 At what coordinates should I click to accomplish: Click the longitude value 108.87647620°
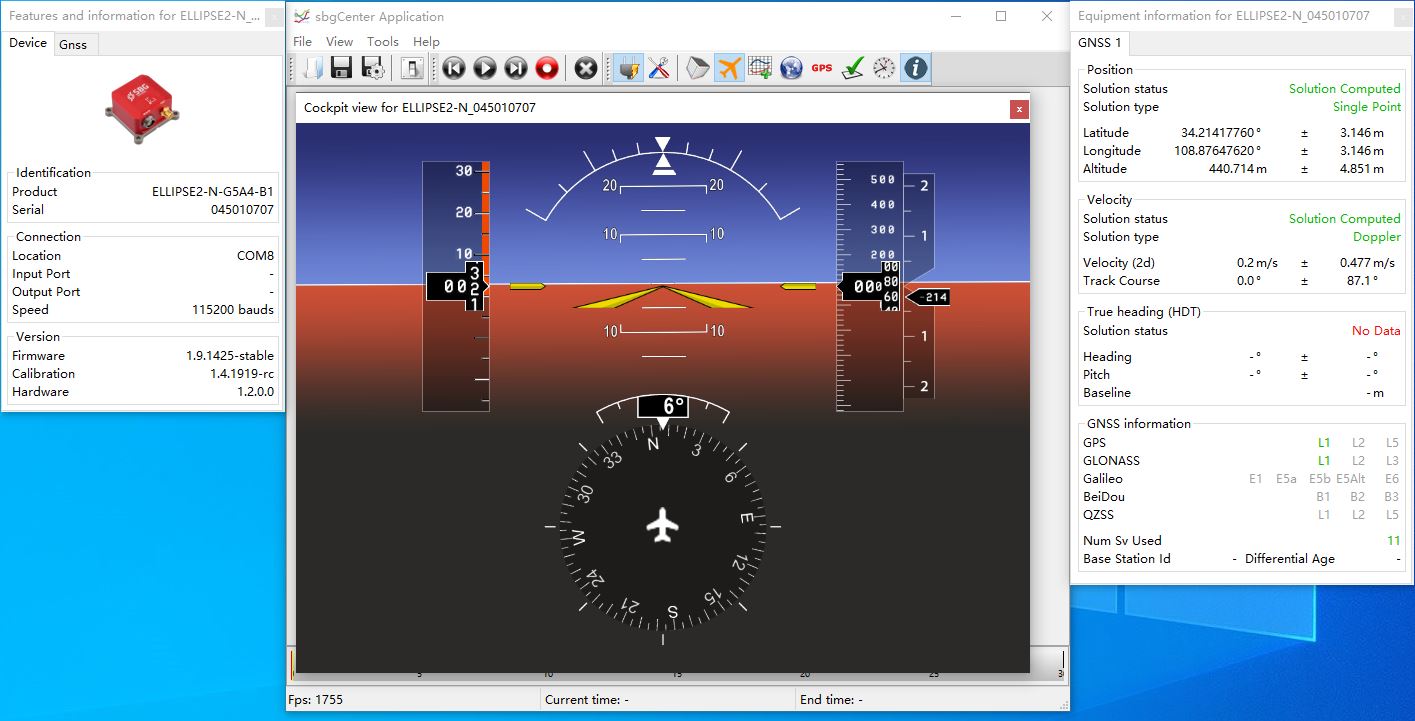click(1217, 151)
